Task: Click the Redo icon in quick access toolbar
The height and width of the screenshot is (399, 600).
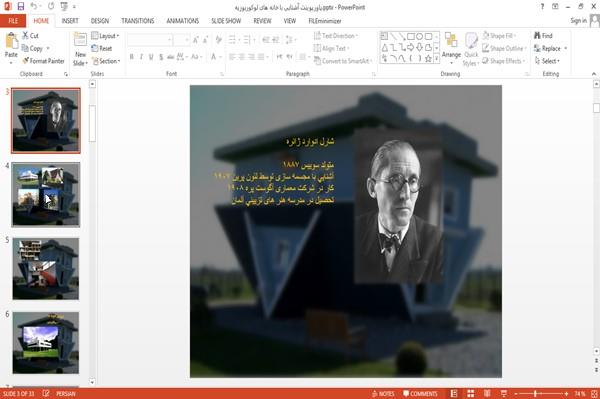Action: tap(51, 7)
